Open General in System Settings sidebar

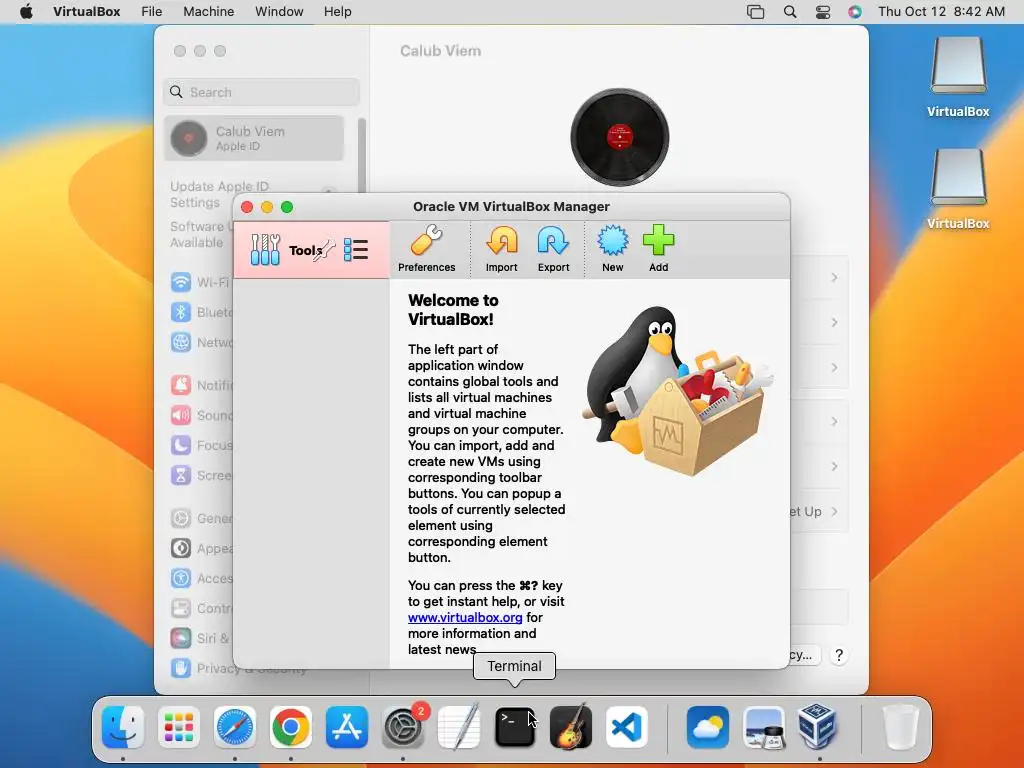[200, 519]
